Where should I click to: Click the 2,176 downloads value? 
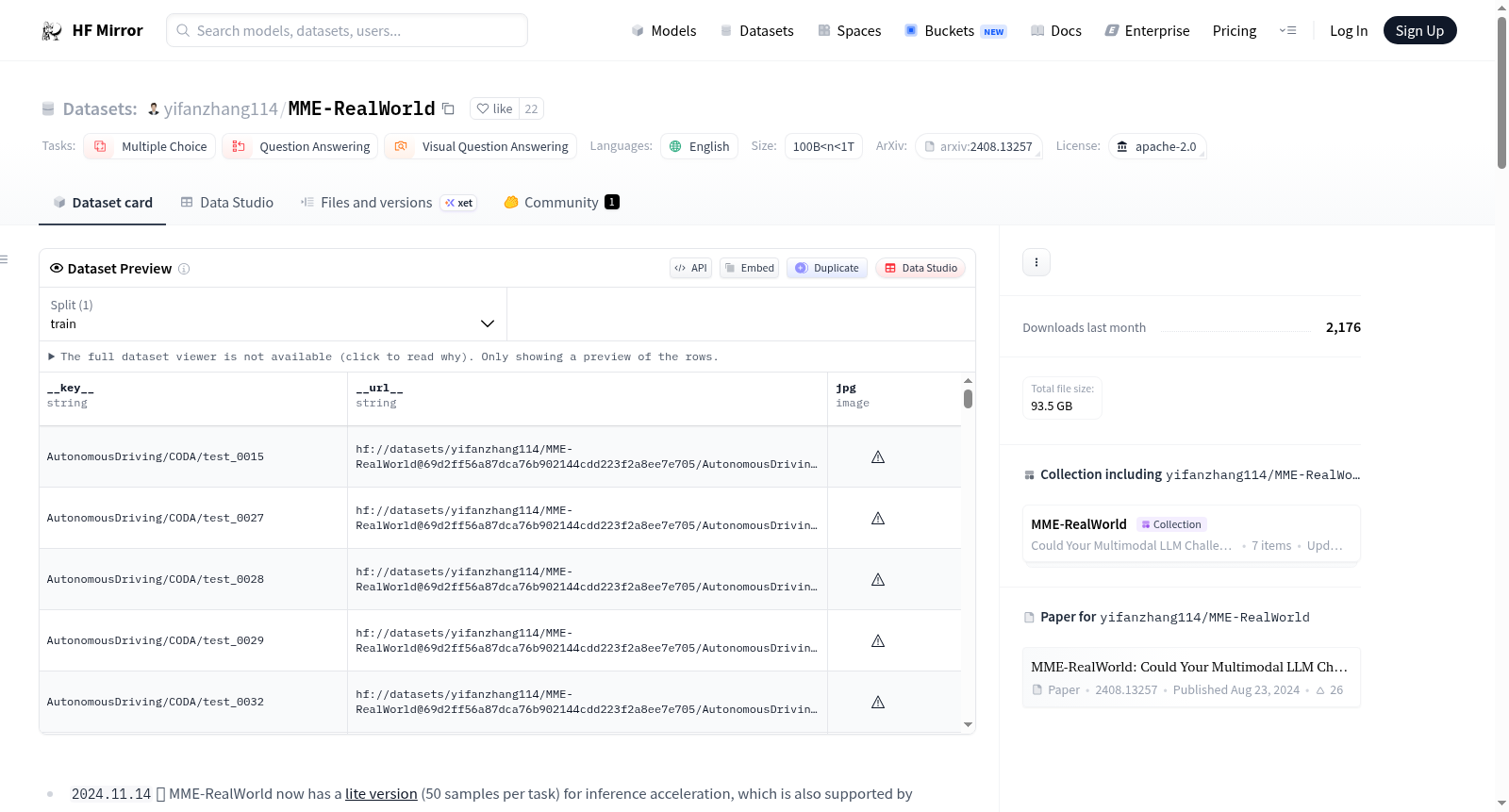1343,327
